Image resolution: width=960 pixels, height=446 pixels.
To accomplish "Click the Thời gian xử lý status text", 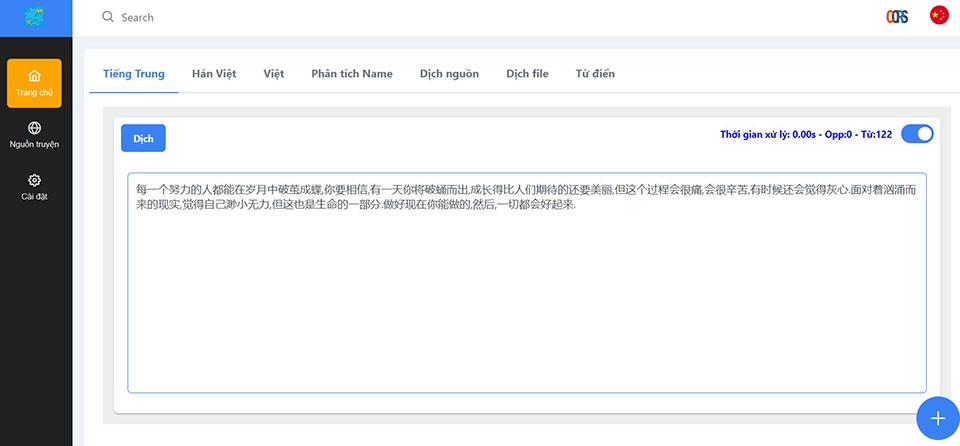I will (806, 134).
